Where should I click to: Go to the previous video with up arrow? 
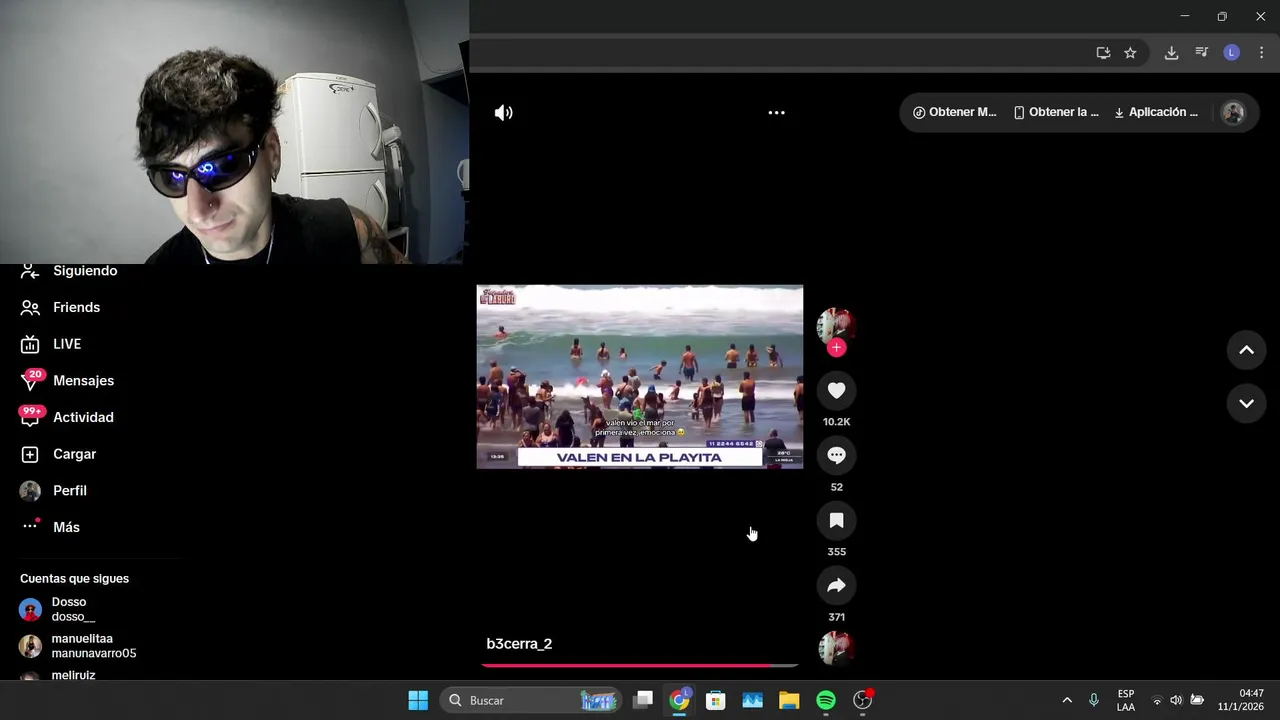coord(1246,350)
